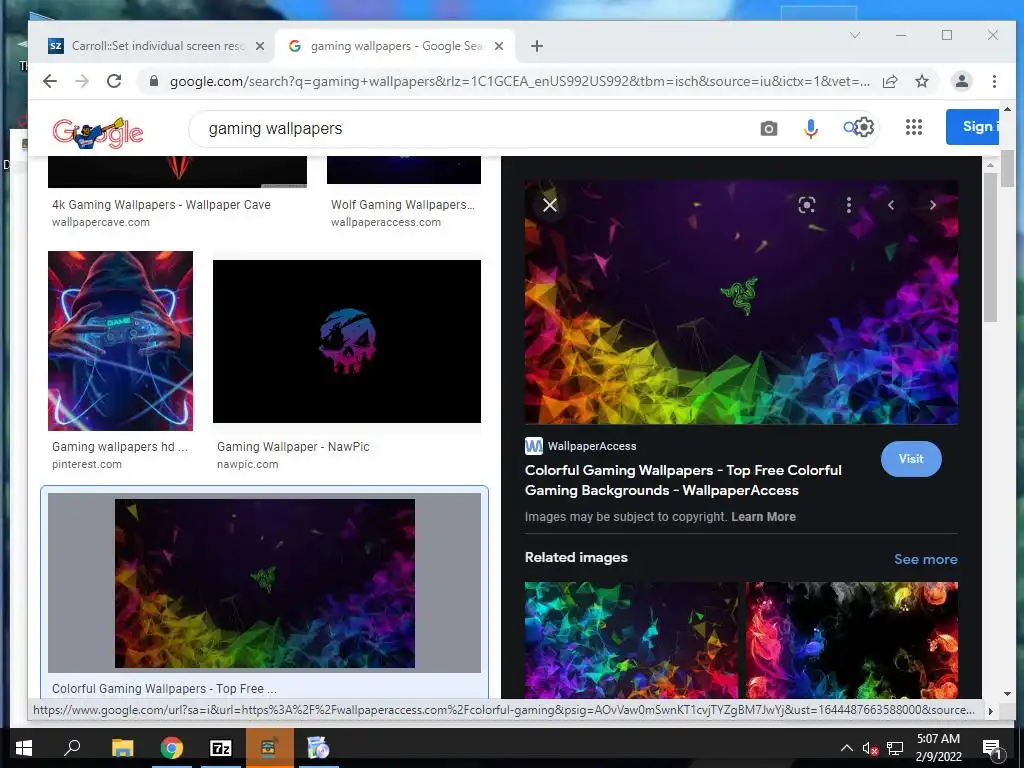The width and height of the screenshot is (1024, 768).
Task: Open Chrome profile avatar
Action: tap(961, 81)
